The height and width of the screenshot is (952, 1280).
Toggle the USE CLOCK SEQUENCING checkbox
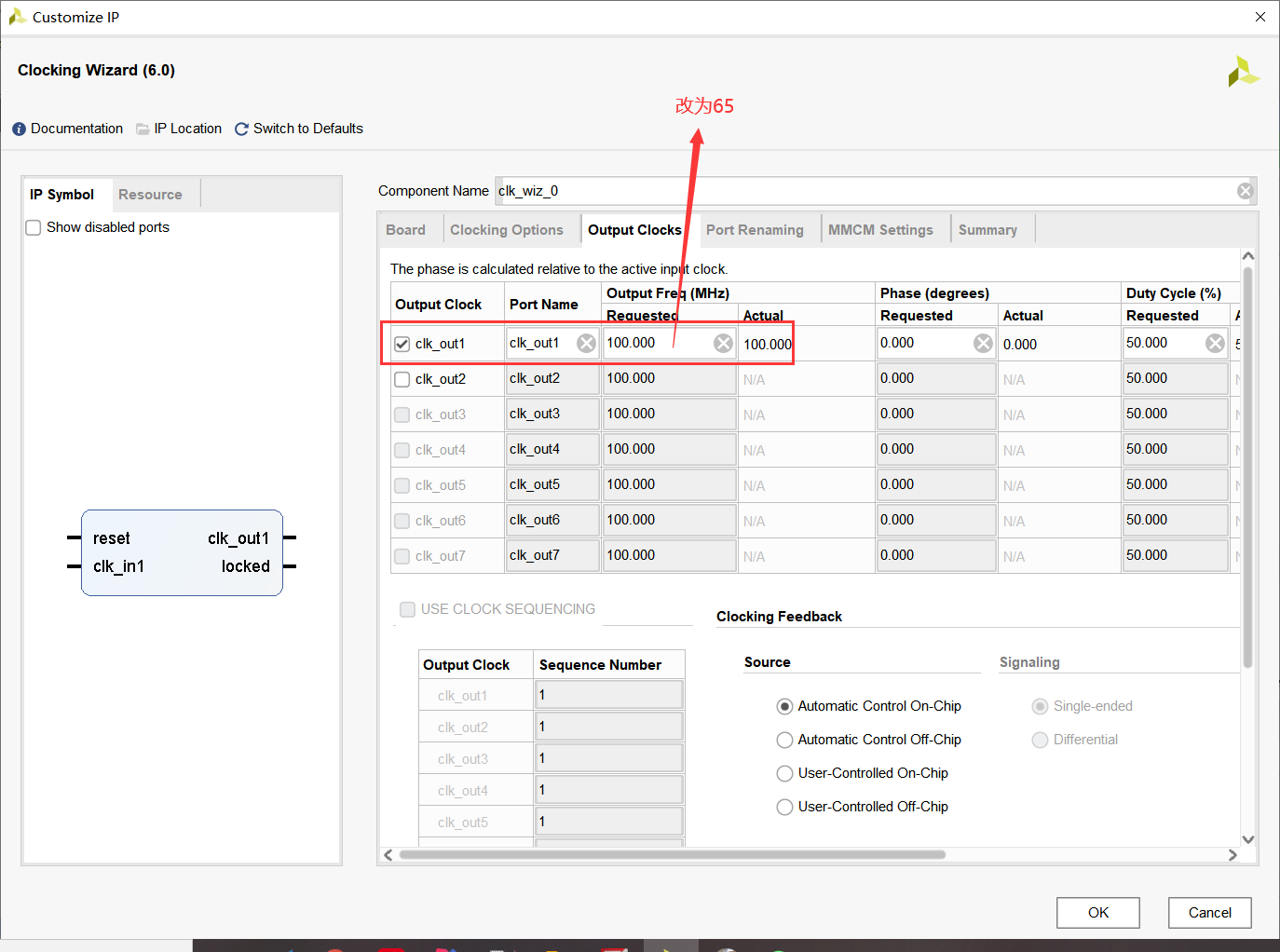(407, 609)
